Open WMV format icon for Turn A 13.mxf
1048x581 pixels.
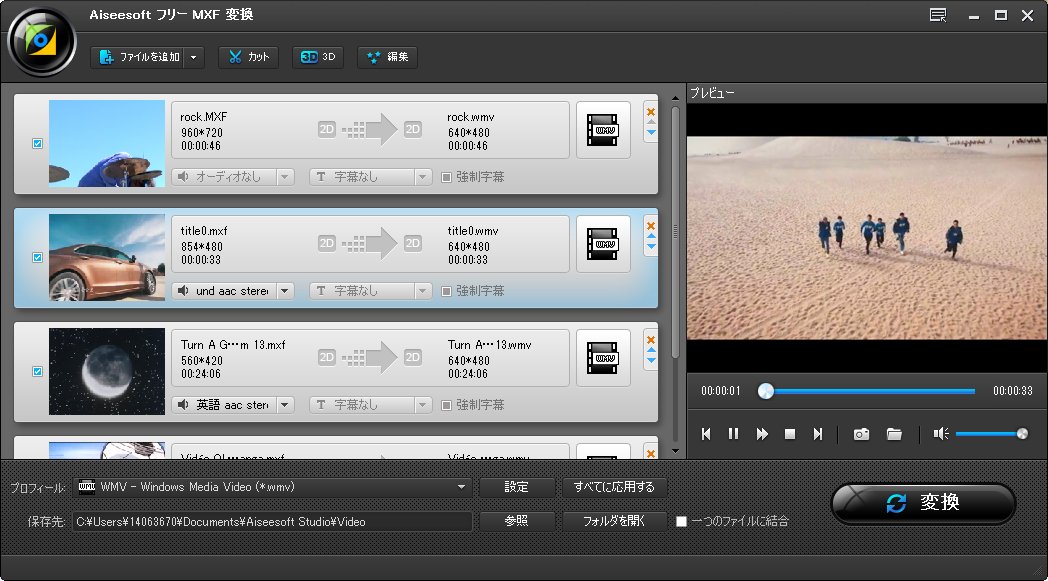tap(603, 358)
